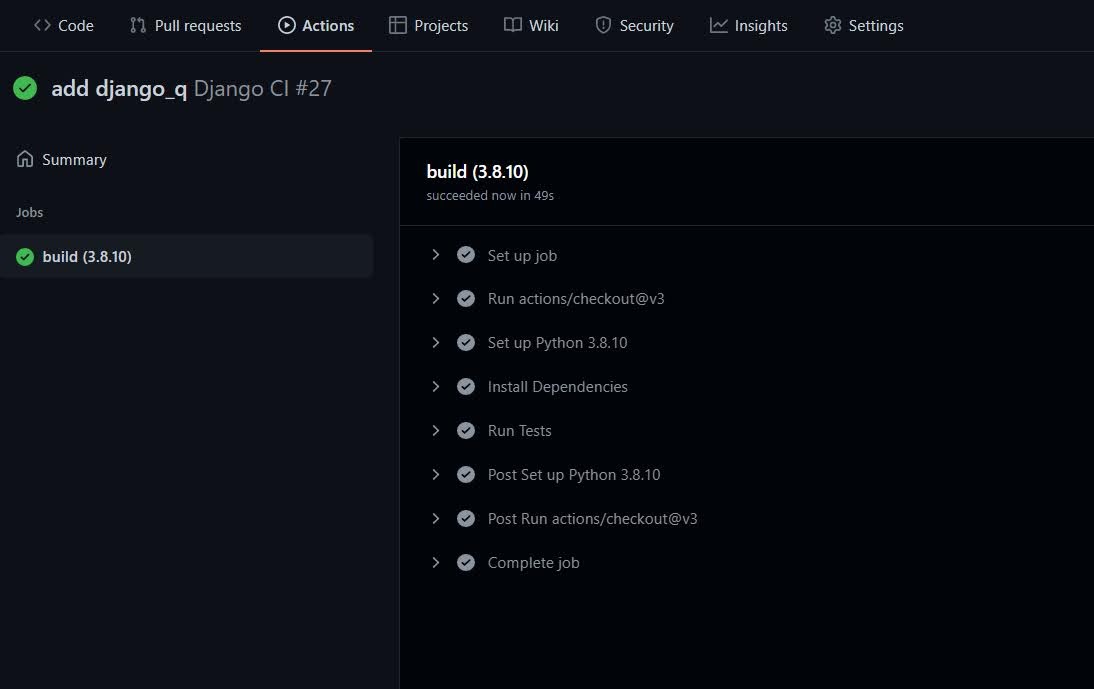Click check icon on Post Run actions/checkout@v3

466,518
